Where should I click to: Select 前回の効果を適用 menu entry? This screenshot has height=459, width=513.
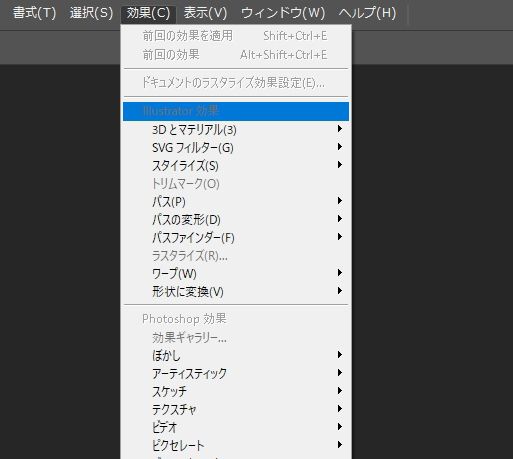point(236,36)
